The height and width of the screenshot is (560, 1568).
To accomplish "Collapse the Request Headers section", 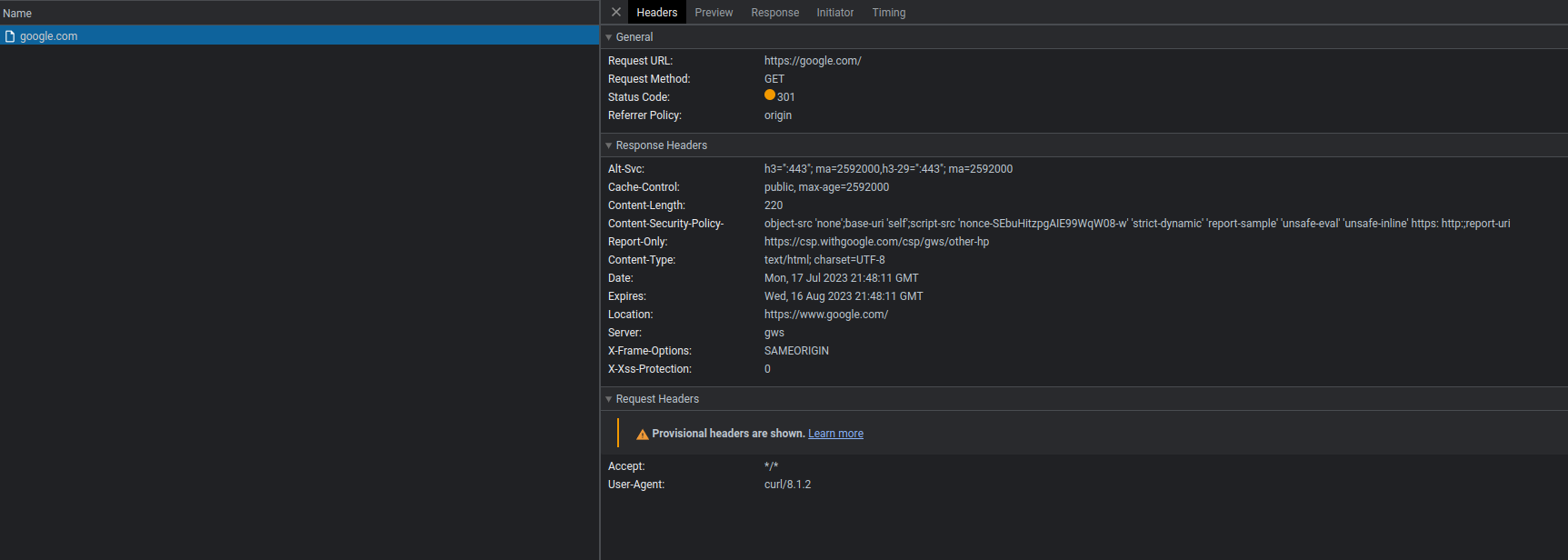I will (x=609, y=399).
